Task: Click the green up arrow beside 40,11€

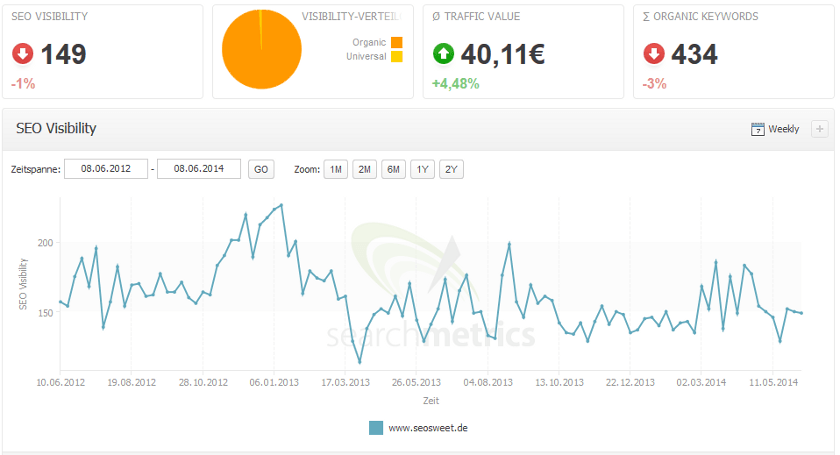Action: pyautogui.click(x=444, y=54)
